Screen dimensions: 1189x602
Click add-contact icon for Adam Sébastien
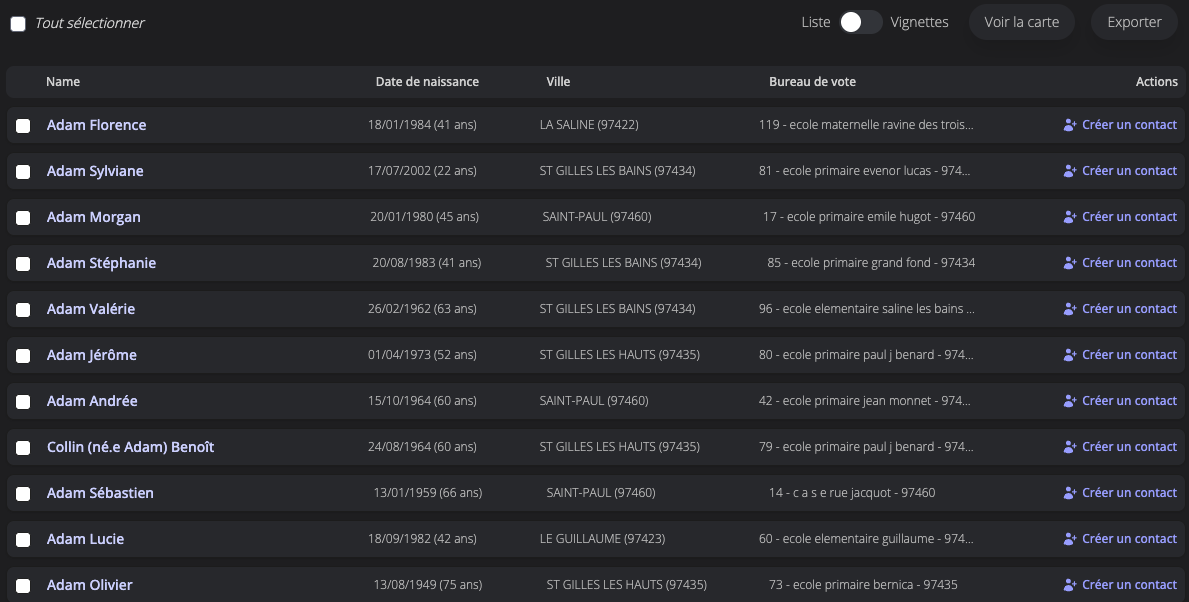pos(1069,493)
